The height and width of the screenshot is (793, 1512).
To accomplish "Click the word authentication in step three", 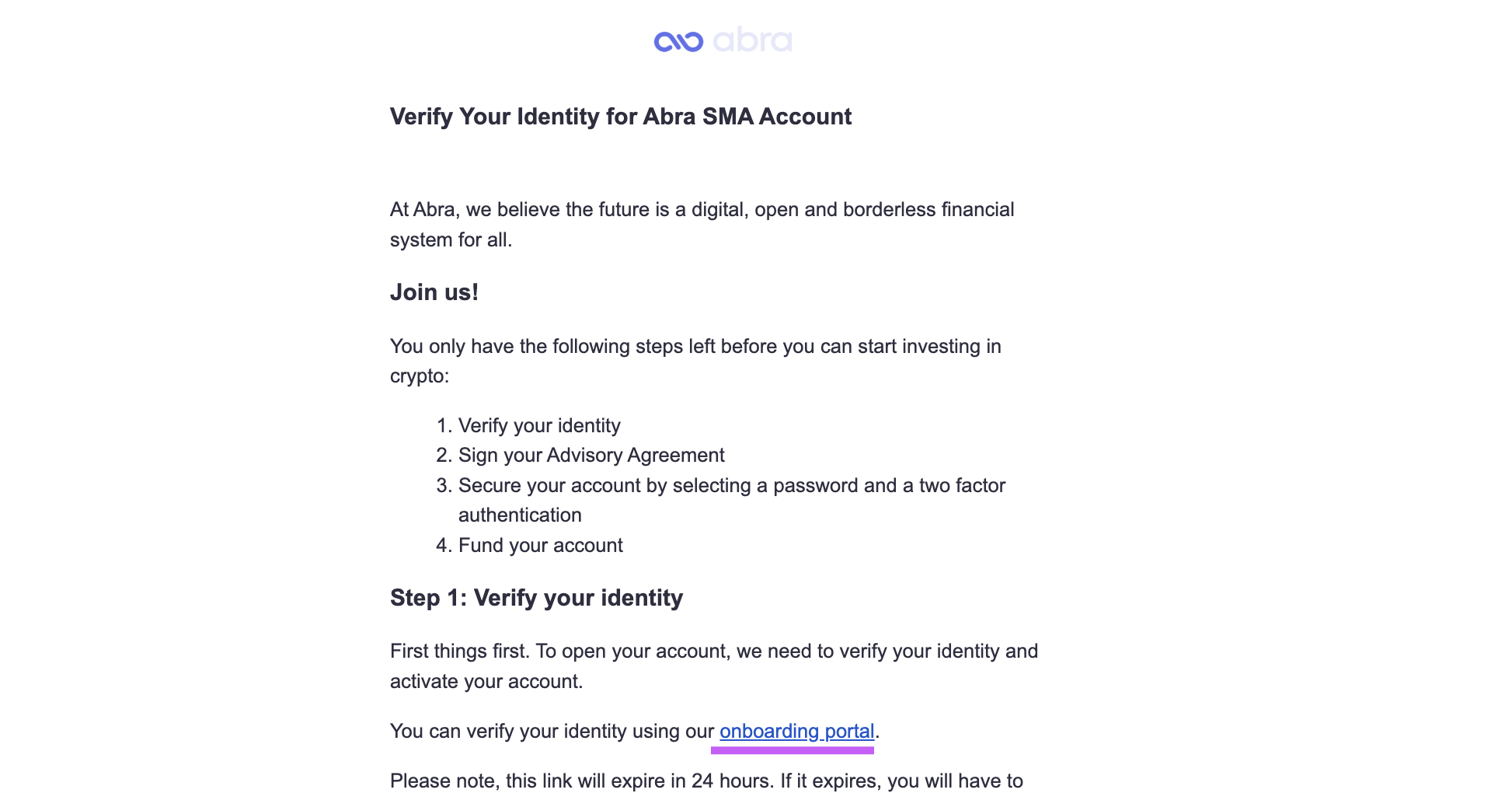I will coord(520,515).
